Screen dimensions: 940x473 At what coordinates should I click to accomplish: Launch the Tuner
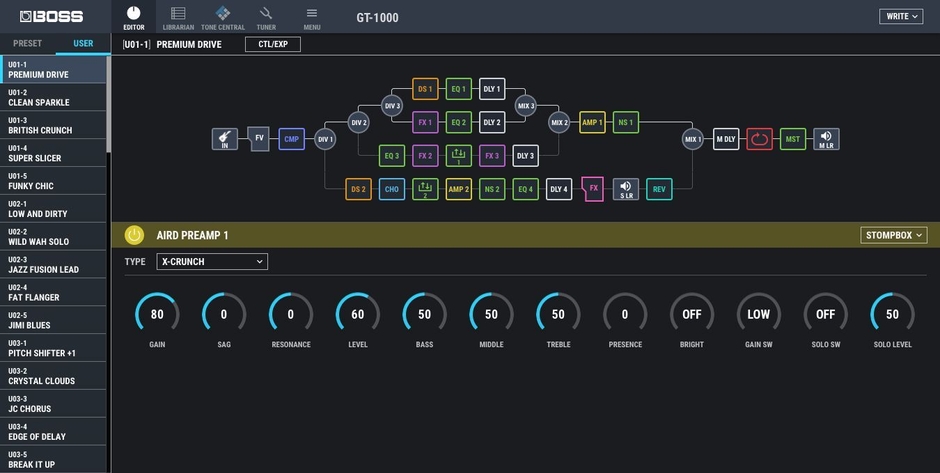click(x=266, y=17)
